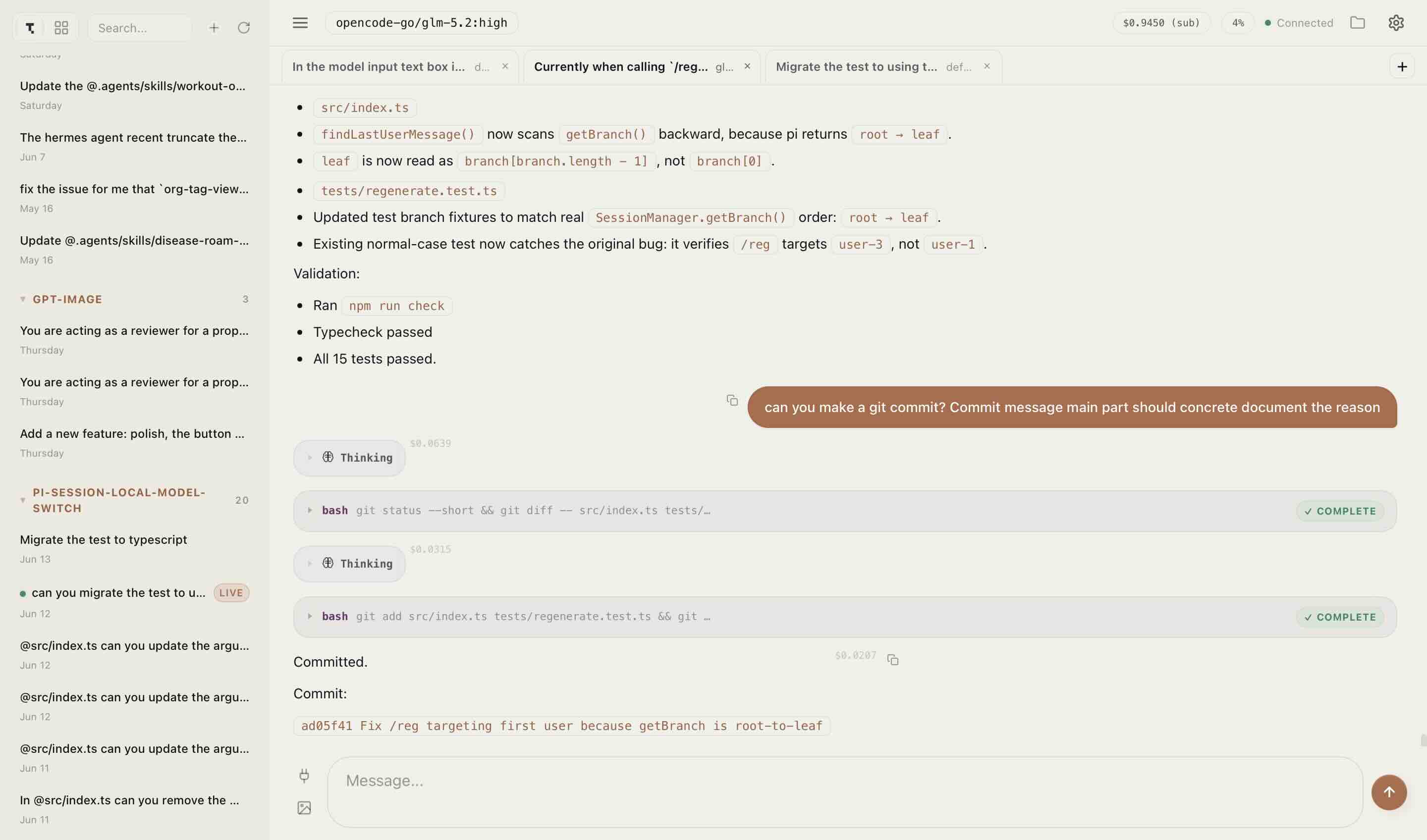Open the folder icon in top bar

click(x=1357, y=23)
